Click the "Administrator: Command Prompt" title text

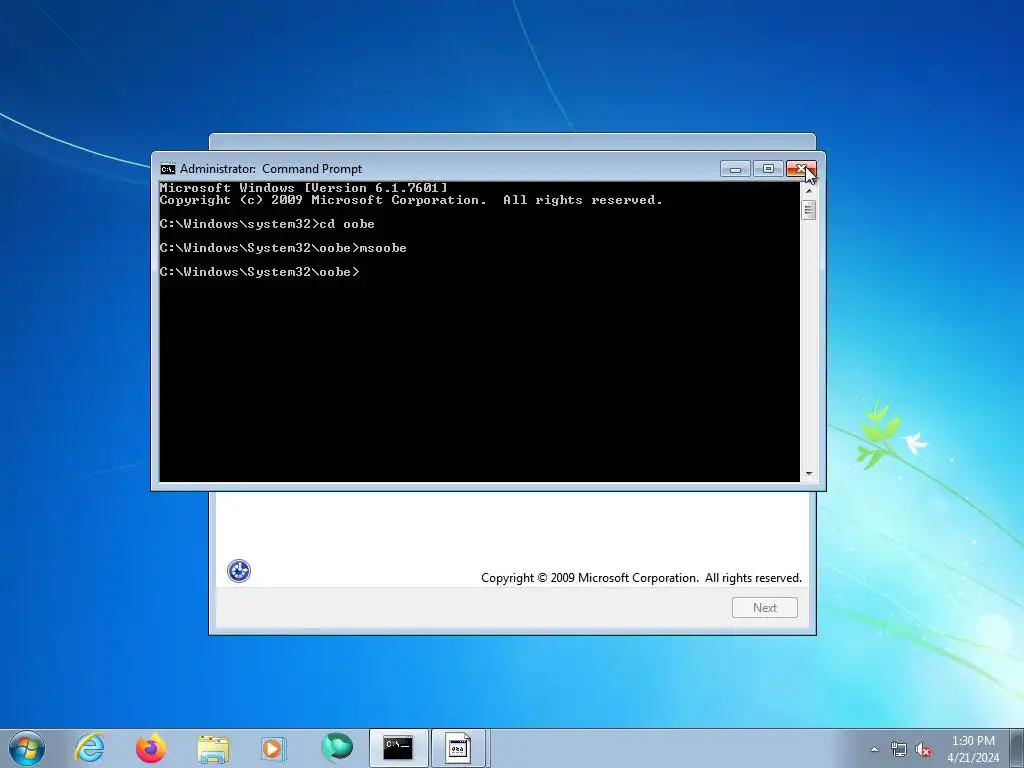pos(271,169)
